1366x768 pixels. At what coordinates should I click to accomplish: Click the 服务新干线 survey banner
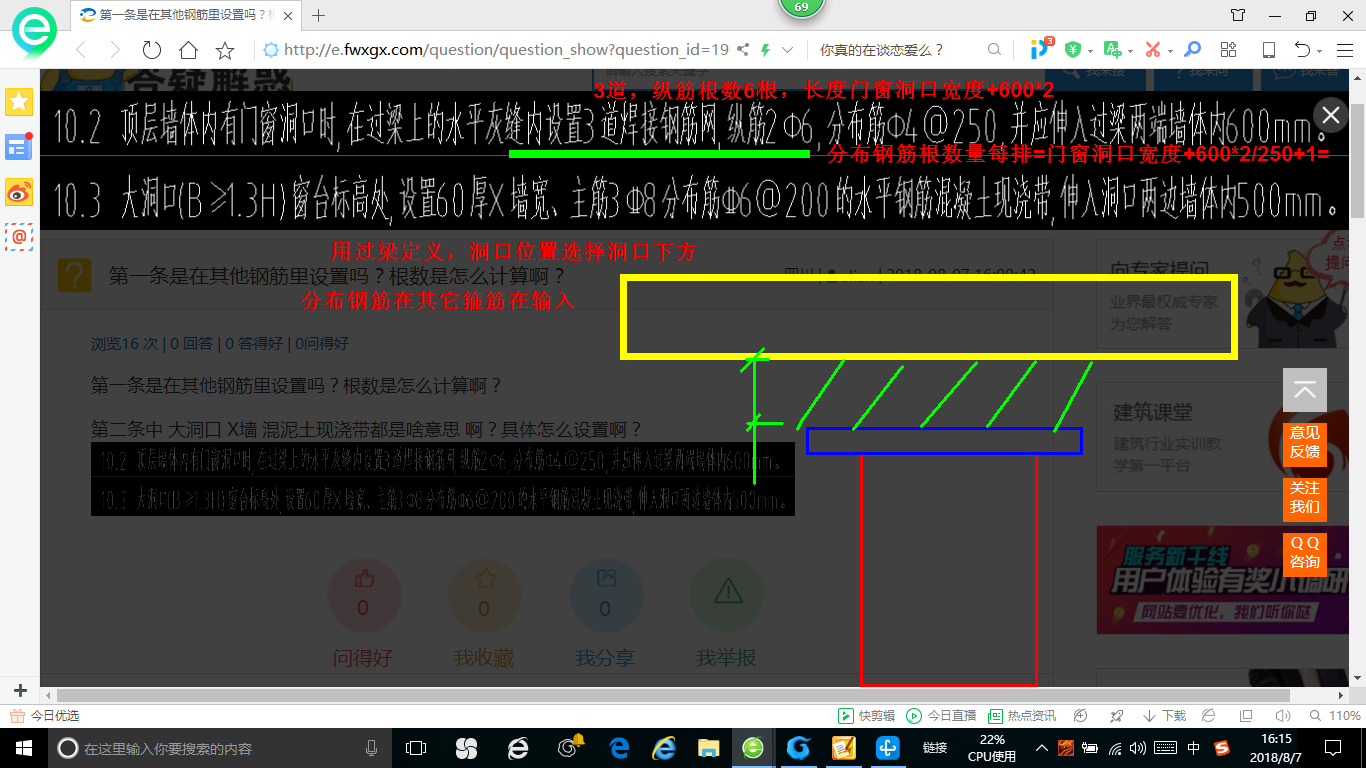pos(1222,580)
